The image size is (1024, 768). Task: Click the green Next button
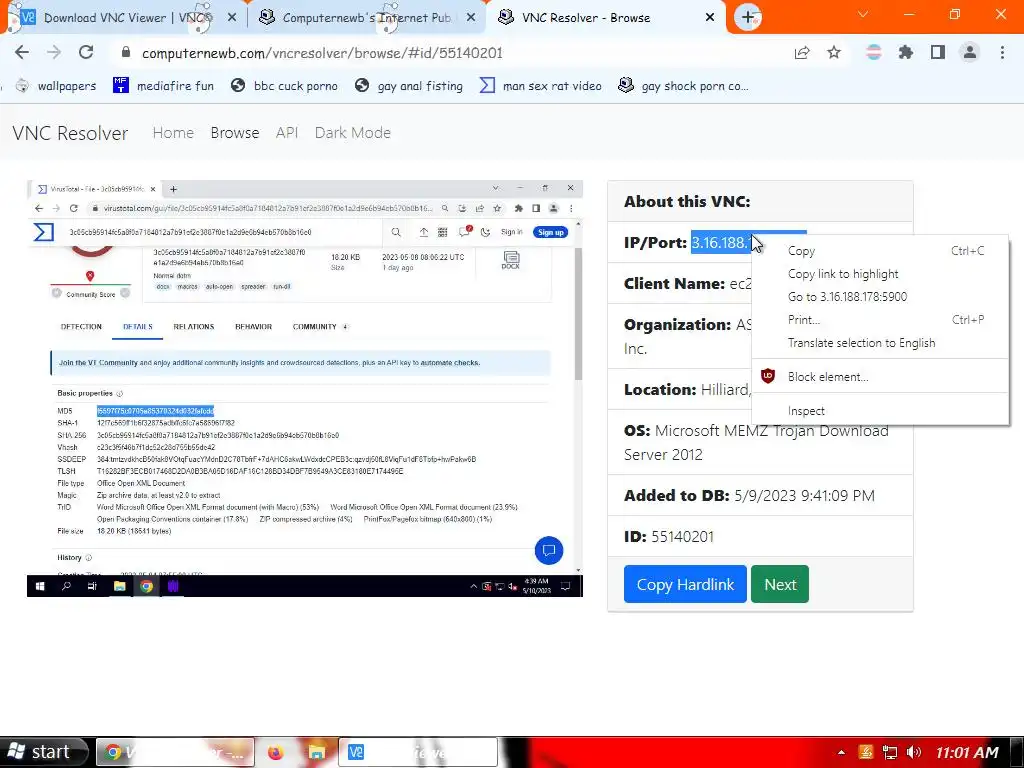780,584
